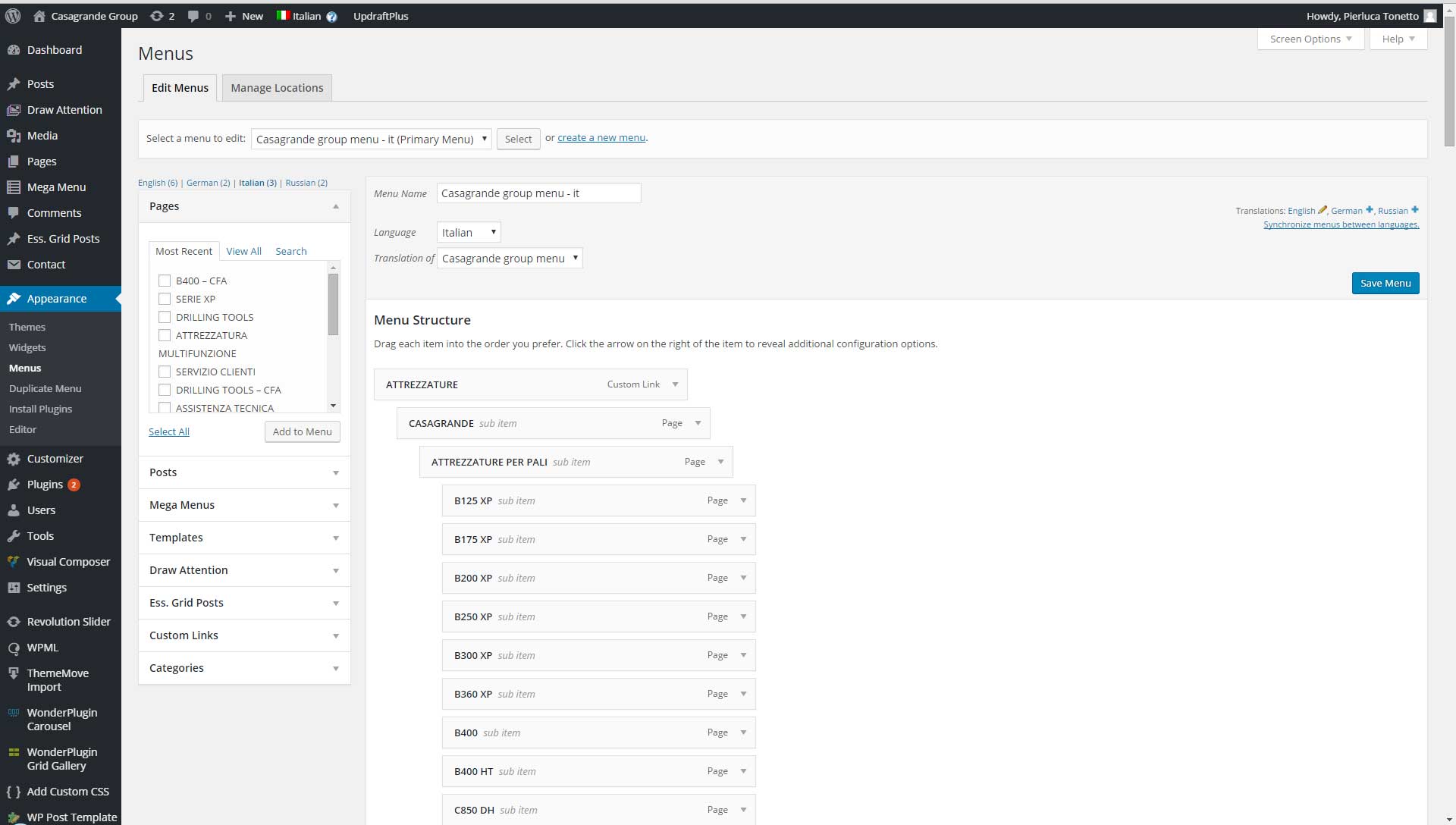The height and width of the screenshot is (825, 1456).
Task: Select the SERVIZIO CLIENTI checkbox
Action: tap(165, 372)
